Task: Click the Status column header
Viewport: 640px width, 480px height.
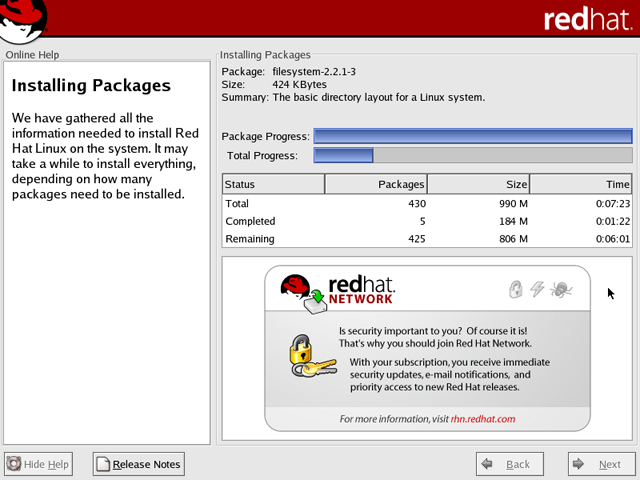Action: 273,184
